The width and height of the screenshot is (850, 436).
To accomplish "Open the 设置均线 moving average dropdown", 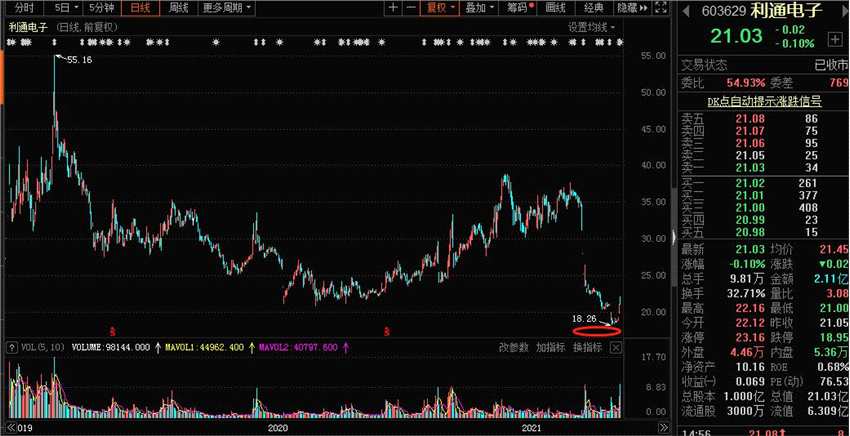I will pos(591,27).
